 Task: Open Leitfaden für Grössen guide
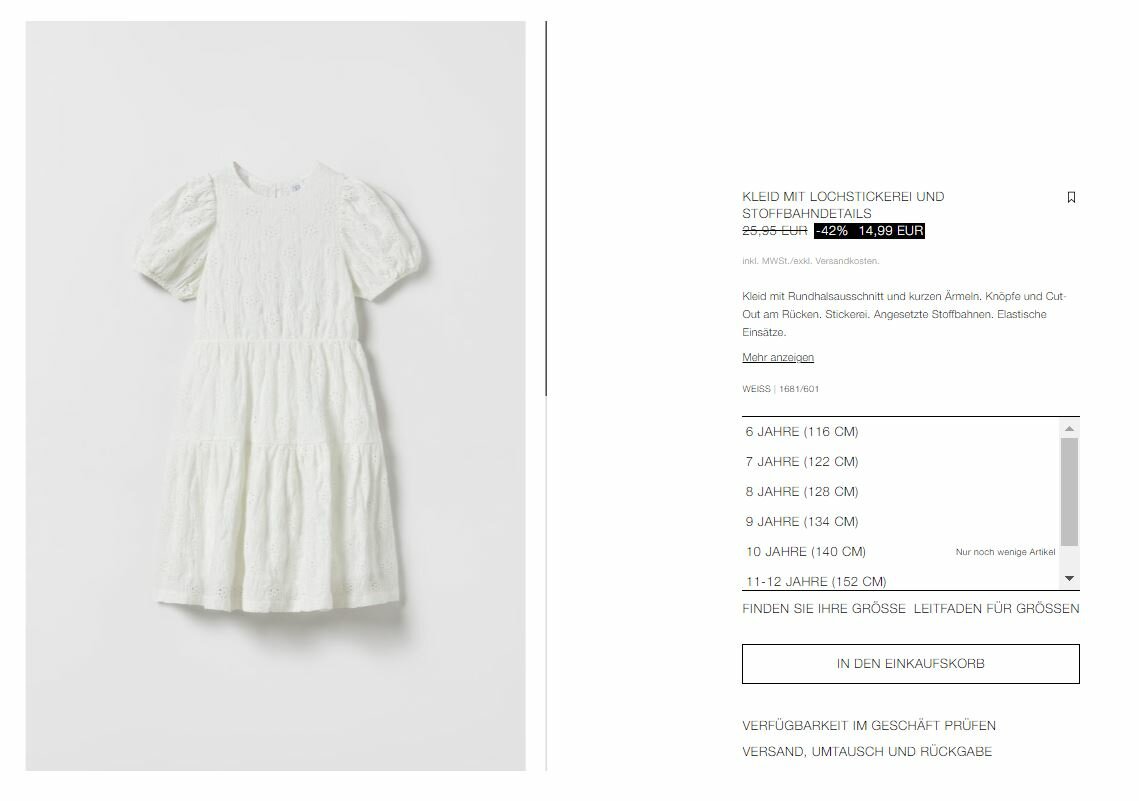point(996,609)
